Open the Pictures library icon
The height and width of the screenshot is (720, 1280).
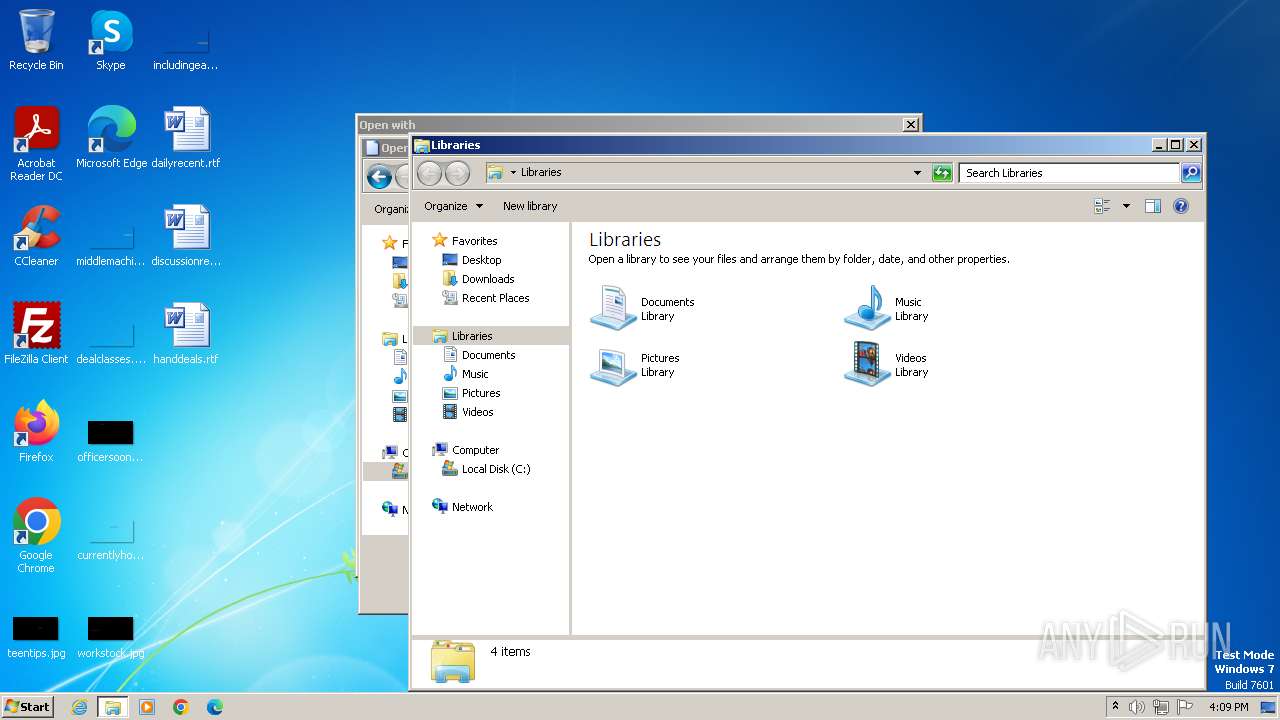pos(613,364)
